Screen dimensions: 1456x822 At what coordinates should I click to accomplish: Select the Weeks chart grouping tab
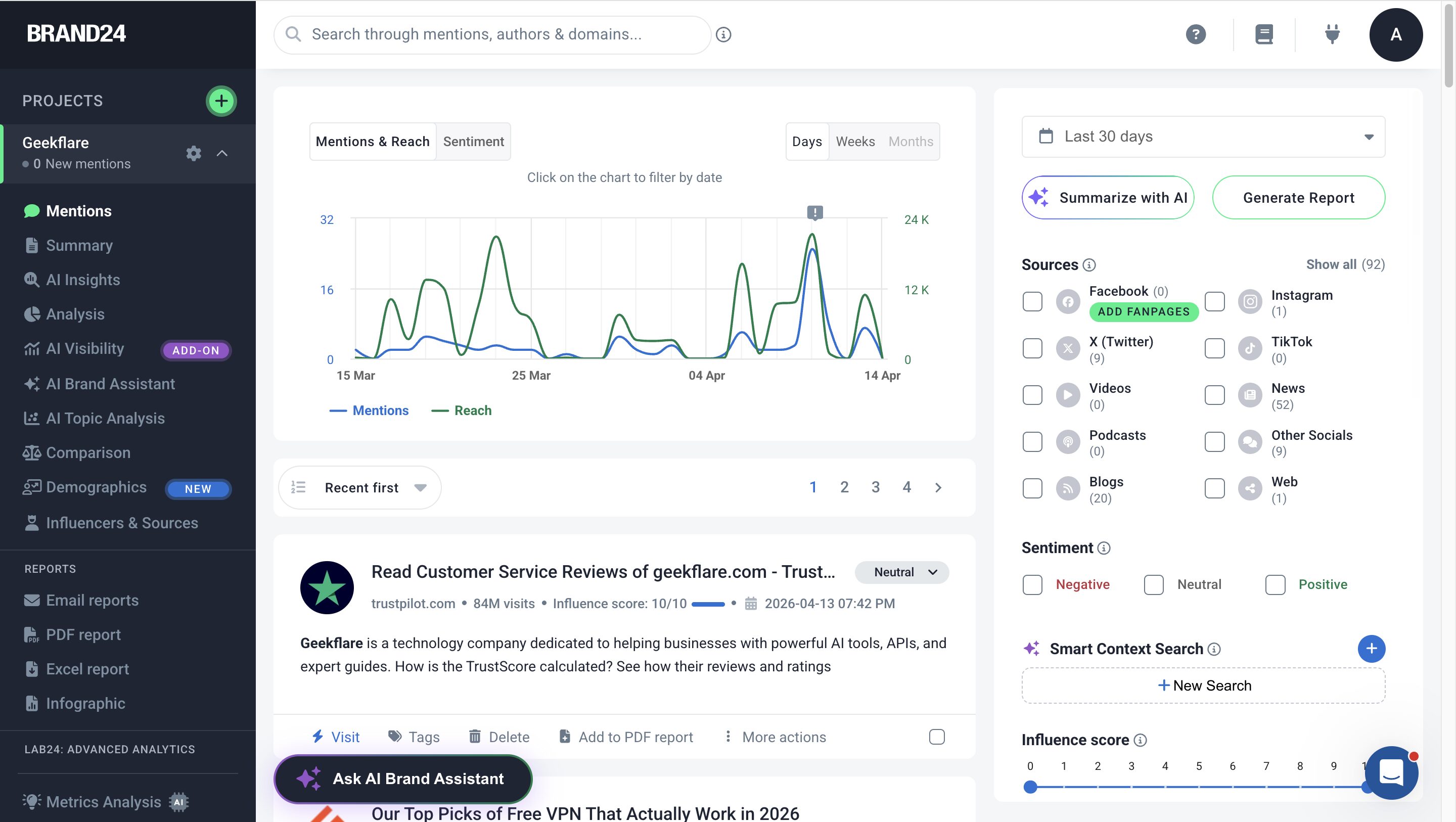pos(854,142)
